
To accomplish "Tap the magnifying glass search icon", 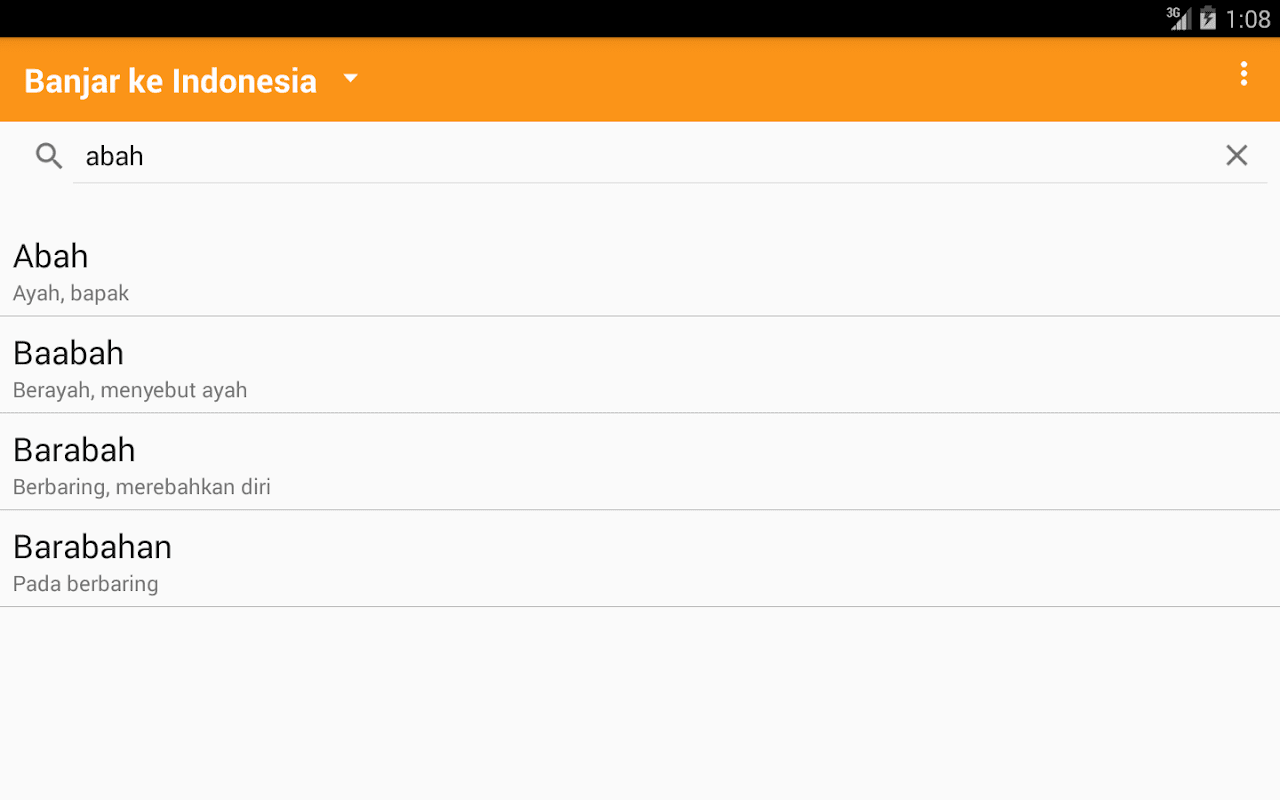I will click(49, 155).
